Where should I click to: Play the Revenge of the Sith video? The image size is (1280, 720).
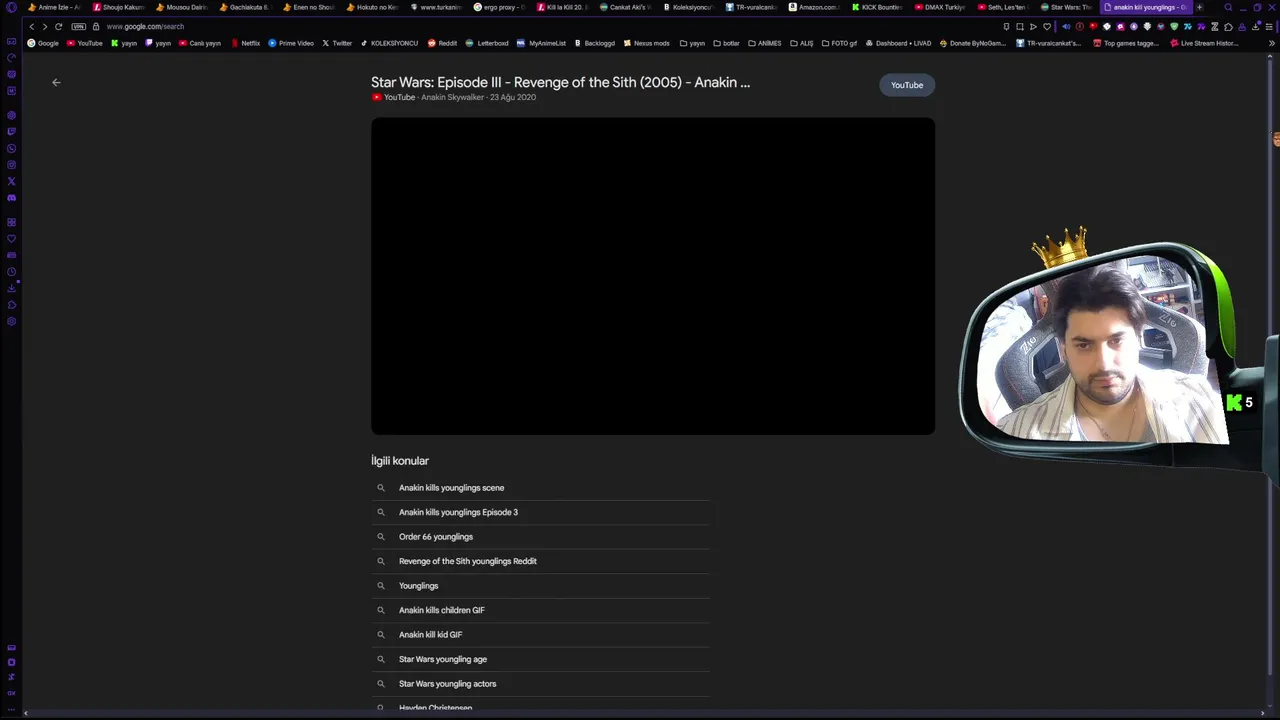click(x=653, y=276)
